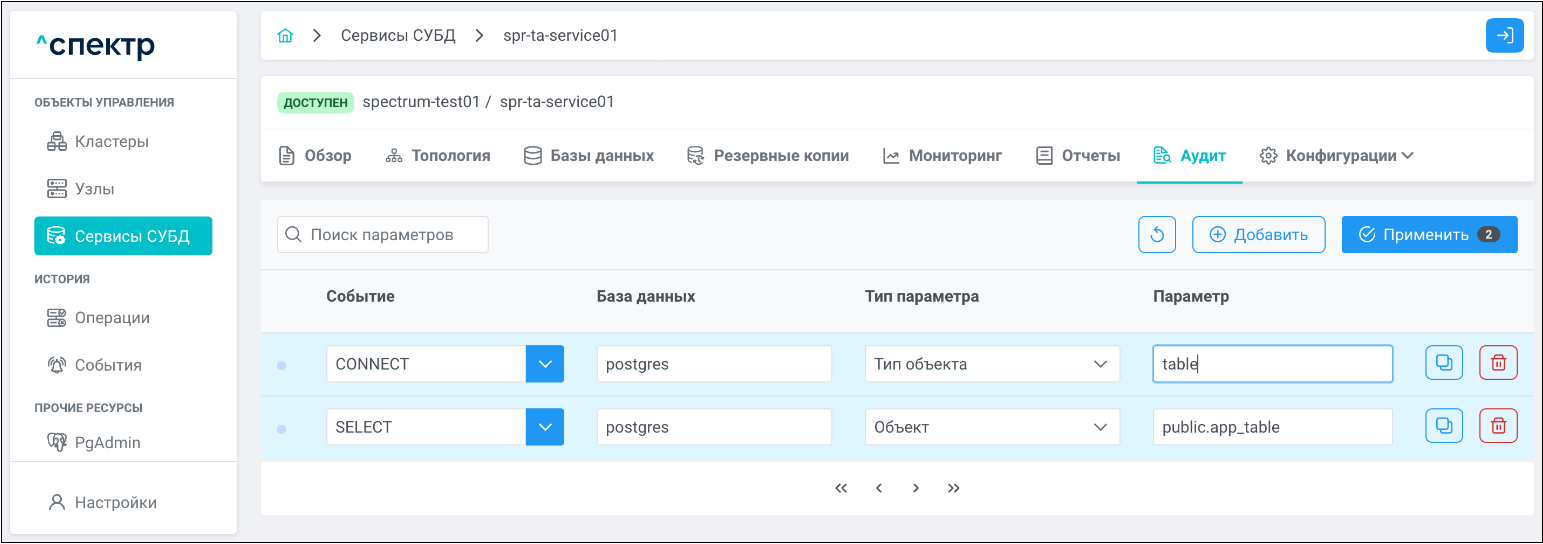Remove the SELECT row with trash icon
This screenshot has width=1543, height=544.
tap(1498, 426)
